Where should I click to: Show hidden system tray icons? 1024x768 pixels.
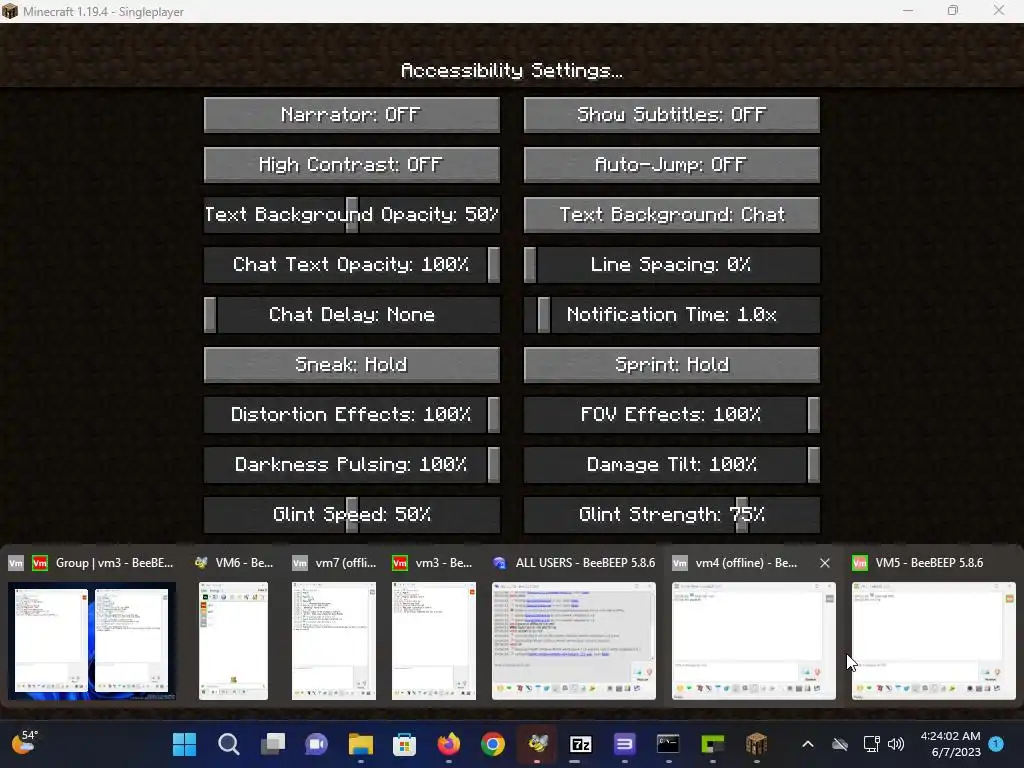point(808,744)
